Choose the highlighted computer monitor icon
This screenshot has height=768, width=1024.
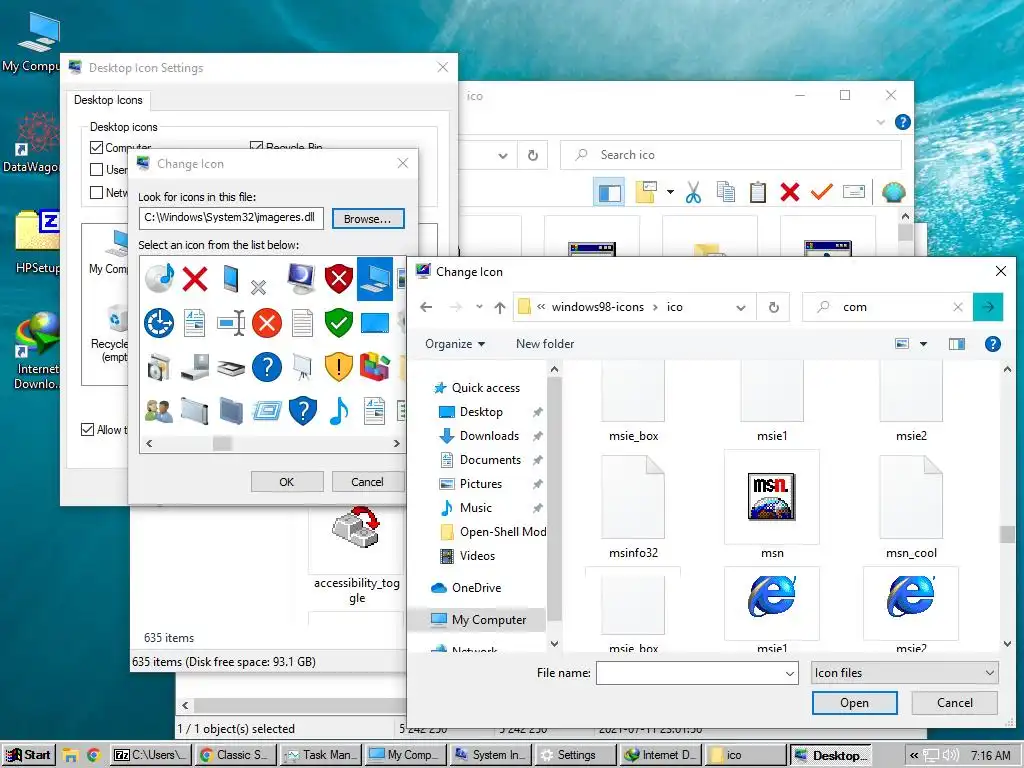pyautogui.click(x=375, y=279)
